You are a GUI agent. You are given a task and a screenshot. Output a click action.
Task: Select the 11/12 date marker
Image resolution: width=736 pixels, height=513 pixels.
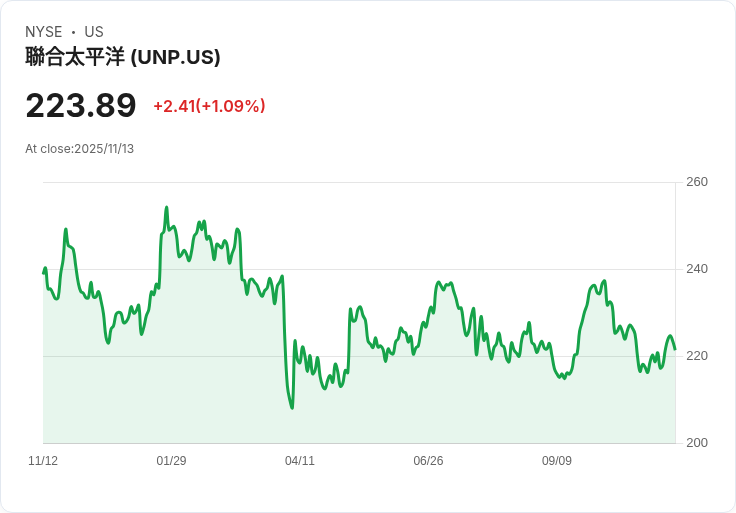pyautogui.click(x=43, y=461)
